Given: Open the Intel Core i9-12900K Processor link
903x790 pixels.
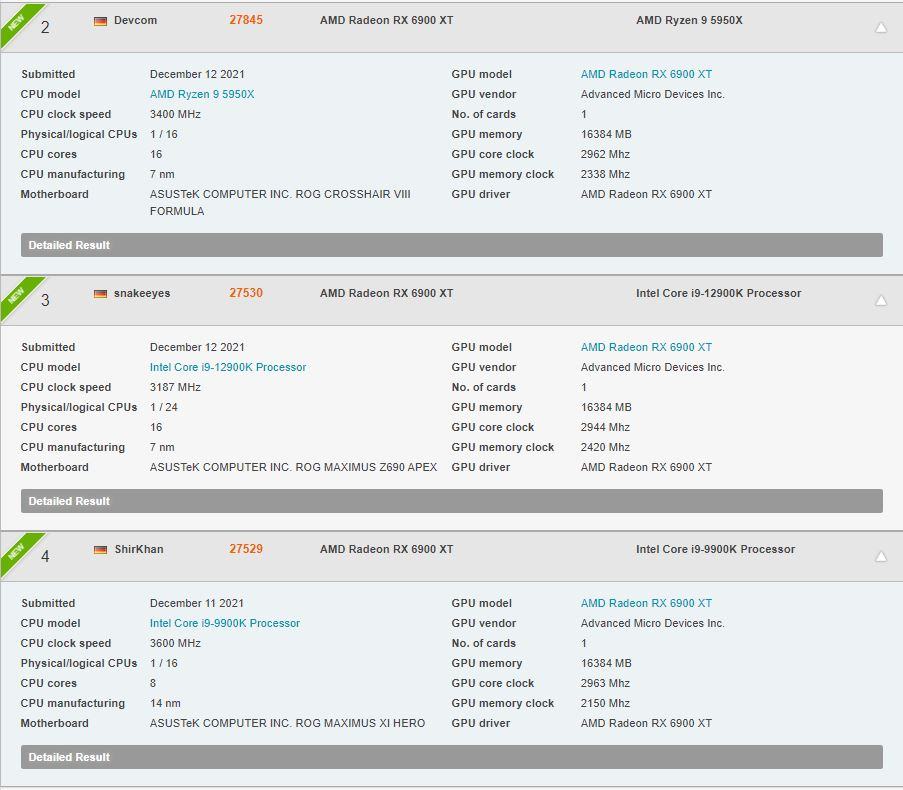Looking at the screenshot, I should [x=228, y=367].
